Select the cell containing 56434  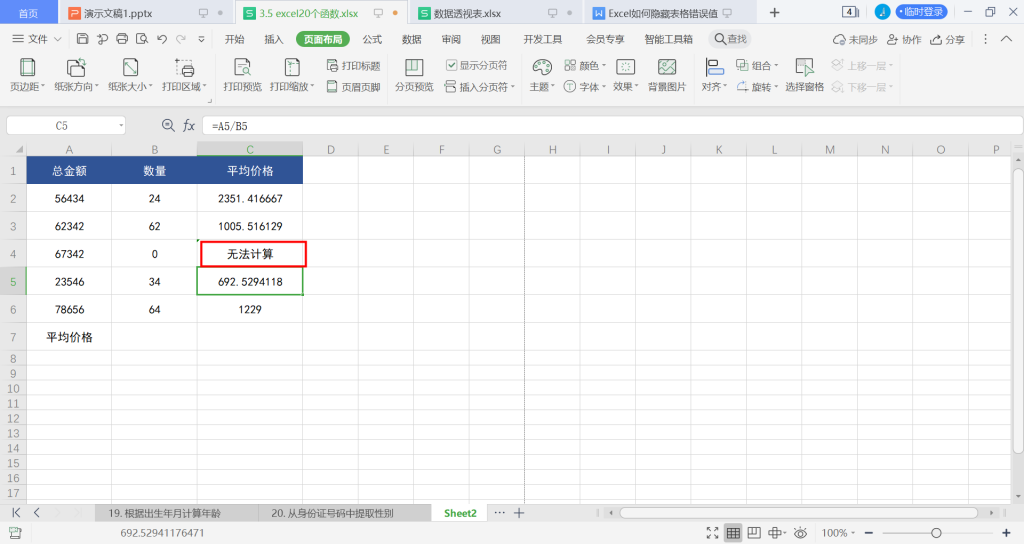point(69,199)
